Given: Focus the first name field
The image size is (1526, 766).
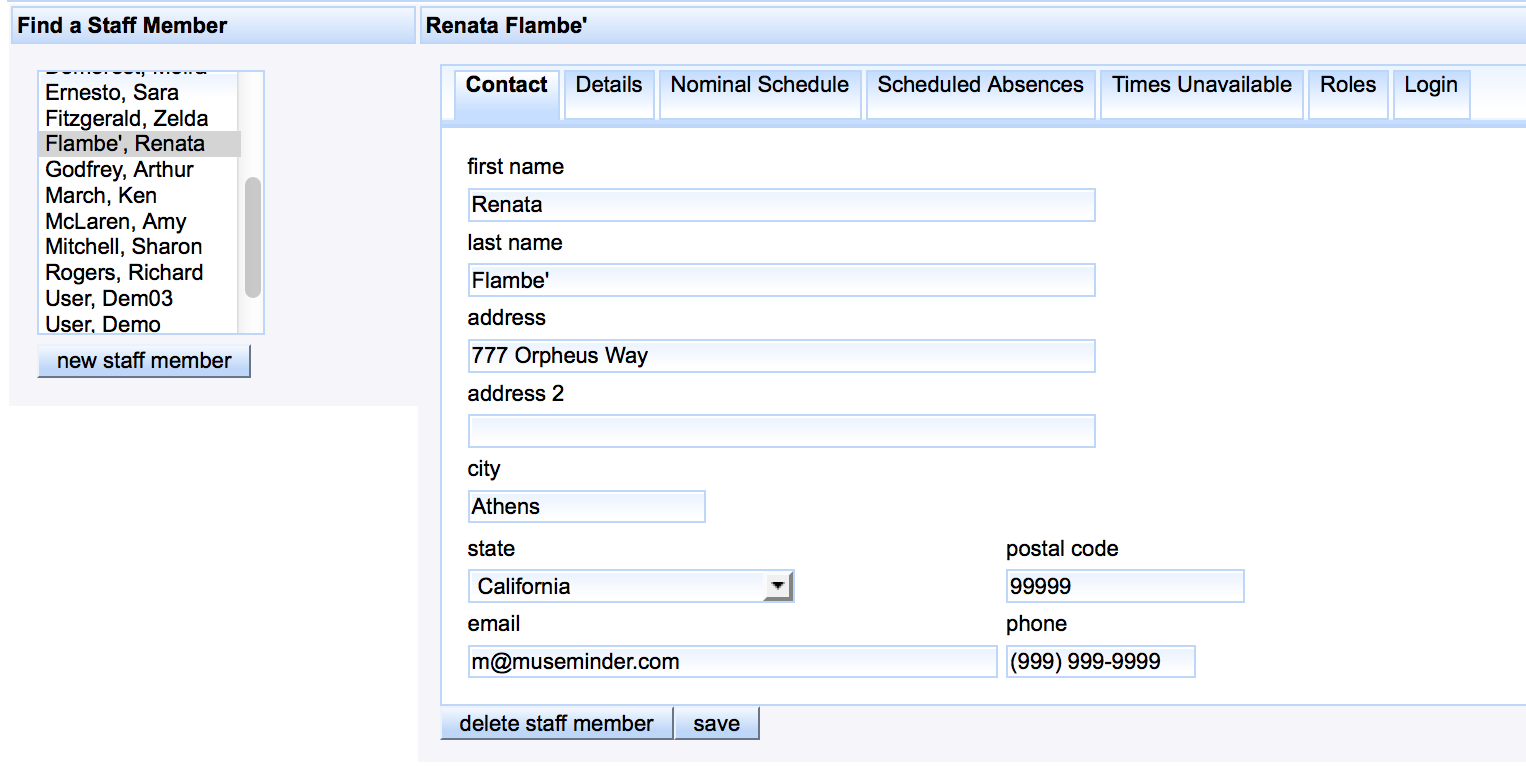Looking at the screenshot, I should coord(781,205).
